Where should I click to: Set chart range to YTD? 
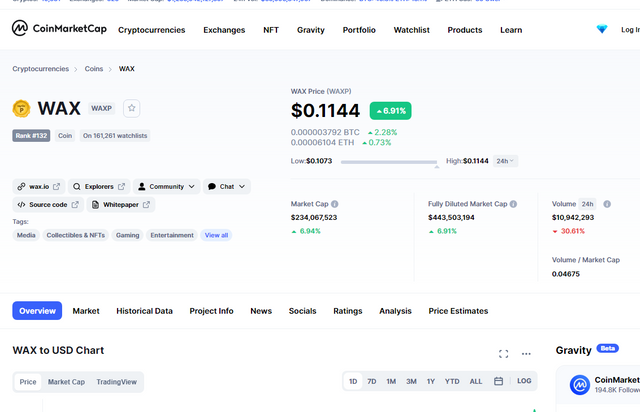pyautogui.click(x=452, y=381)
